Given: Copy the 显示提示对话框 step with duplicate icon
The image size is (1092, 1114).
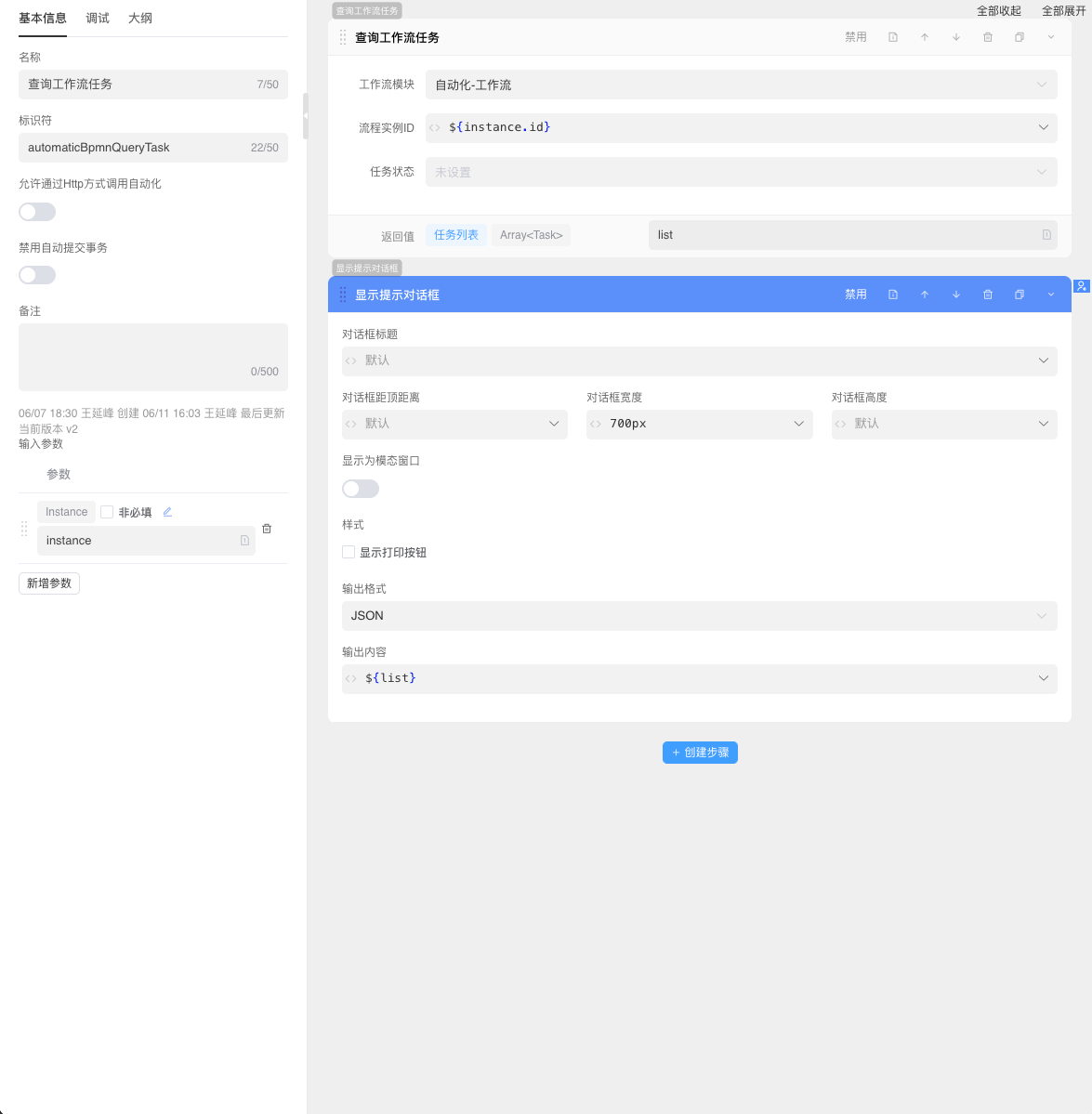Looking at the screenshot, I should point(1020,295).
